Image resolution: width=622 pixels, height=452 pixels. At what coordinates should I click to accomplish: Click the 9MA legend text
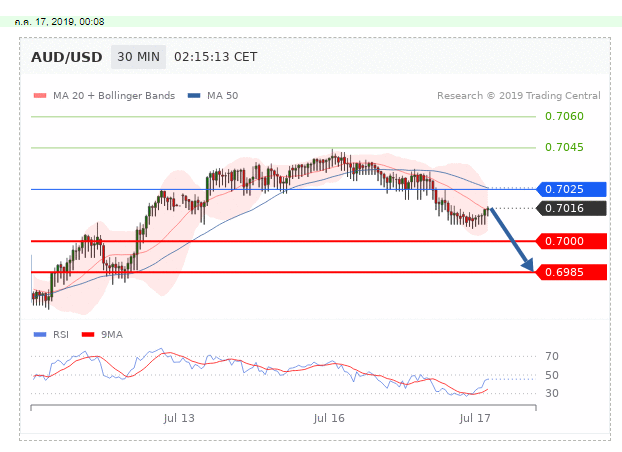tap(112, 335)
